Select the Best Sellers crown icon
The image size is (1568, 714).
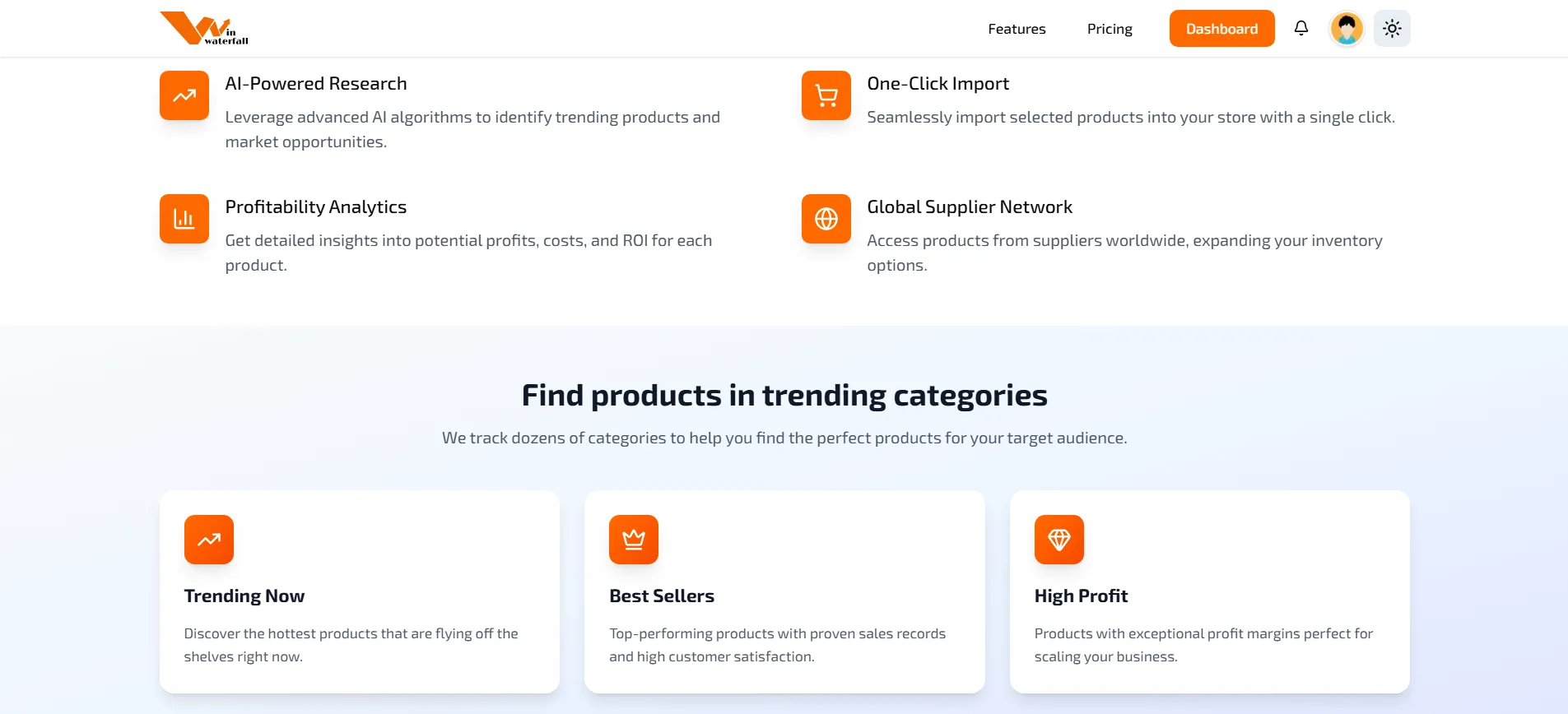633,540
